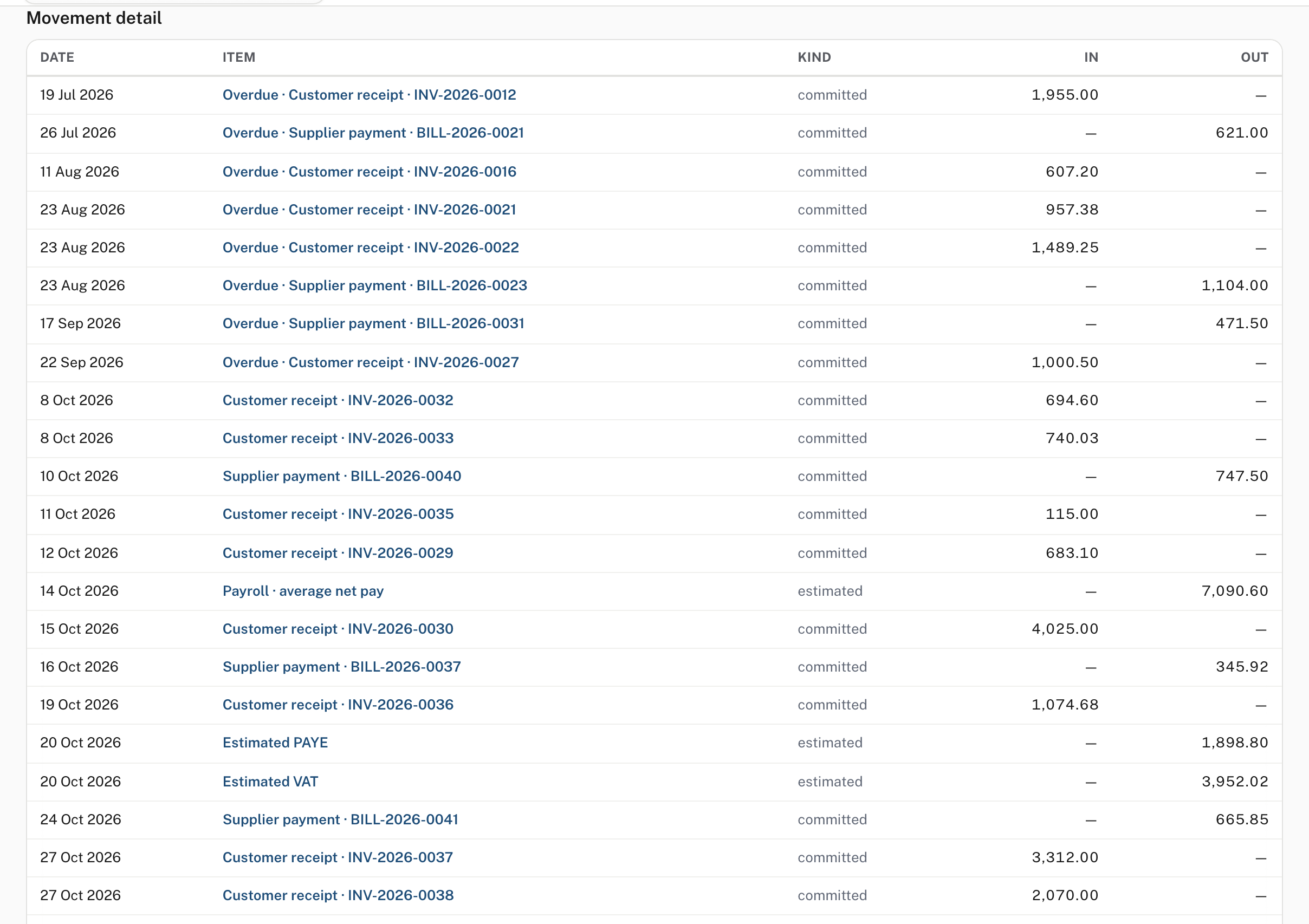Click the 19 Jul 2026 date cell
Image resolution: width=1309 pixels, height=924 pixels.
pyautogui.click(x=77, y=95)
